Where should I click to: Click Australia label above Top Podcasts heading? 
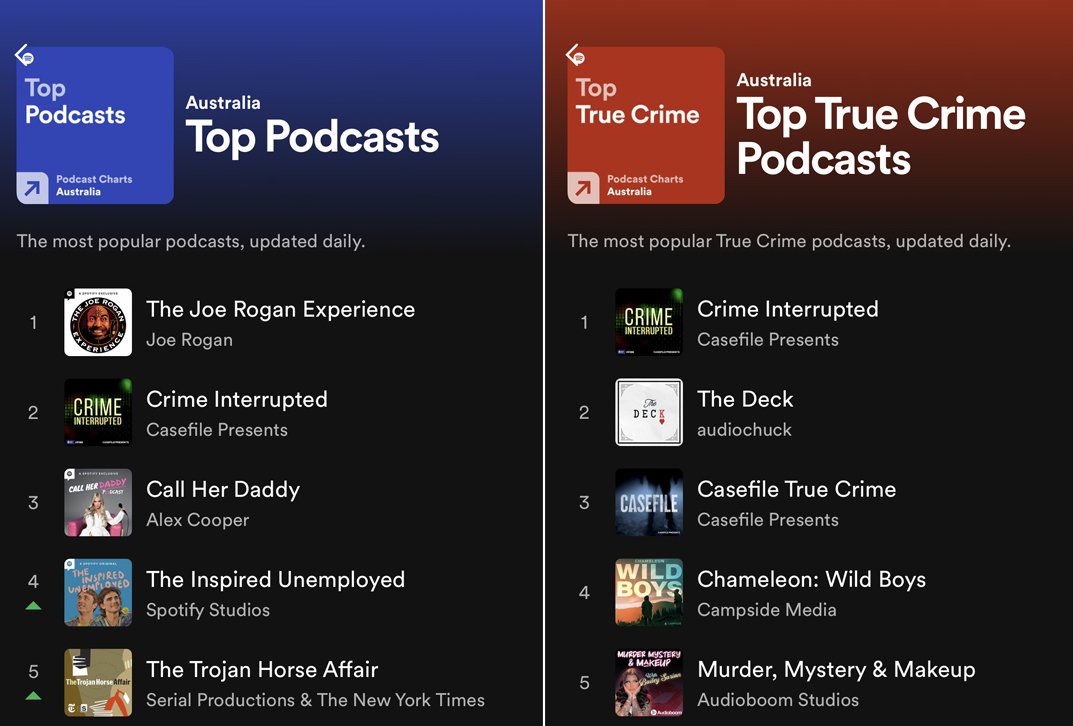[223, 103]
